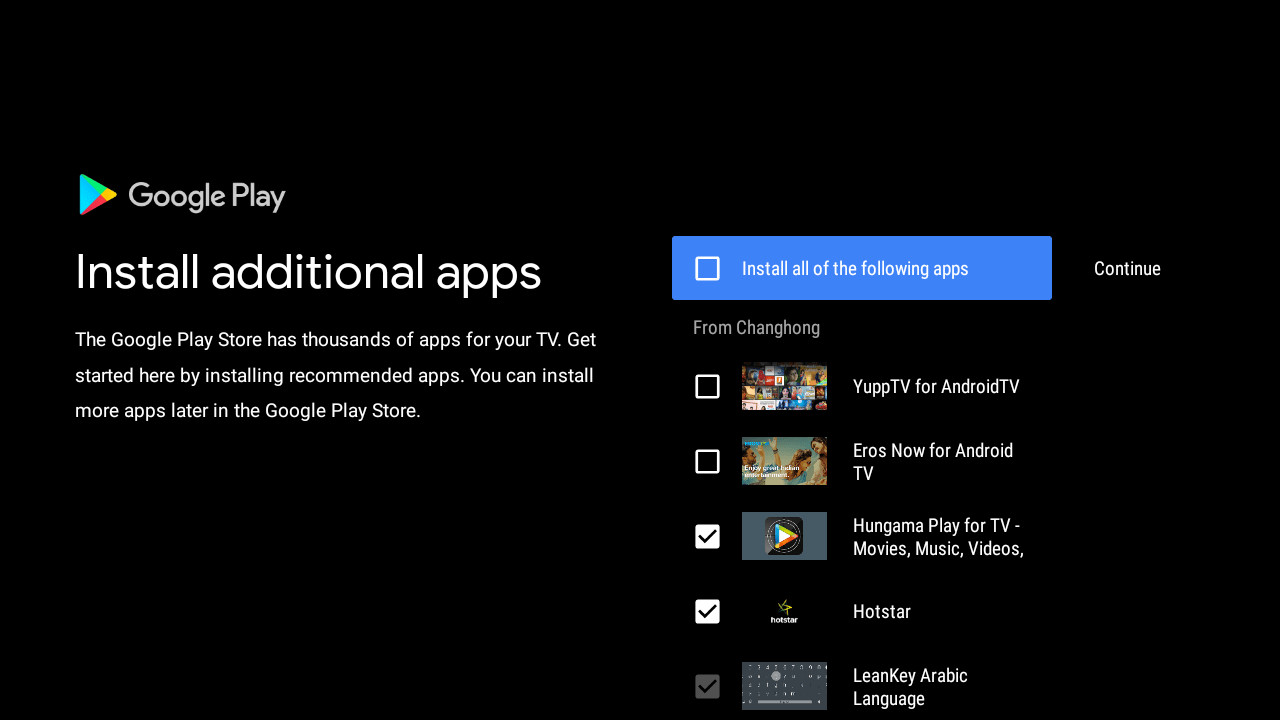Click the 'Hotstar' app name
1280x720 pixels.
(881, 611)
